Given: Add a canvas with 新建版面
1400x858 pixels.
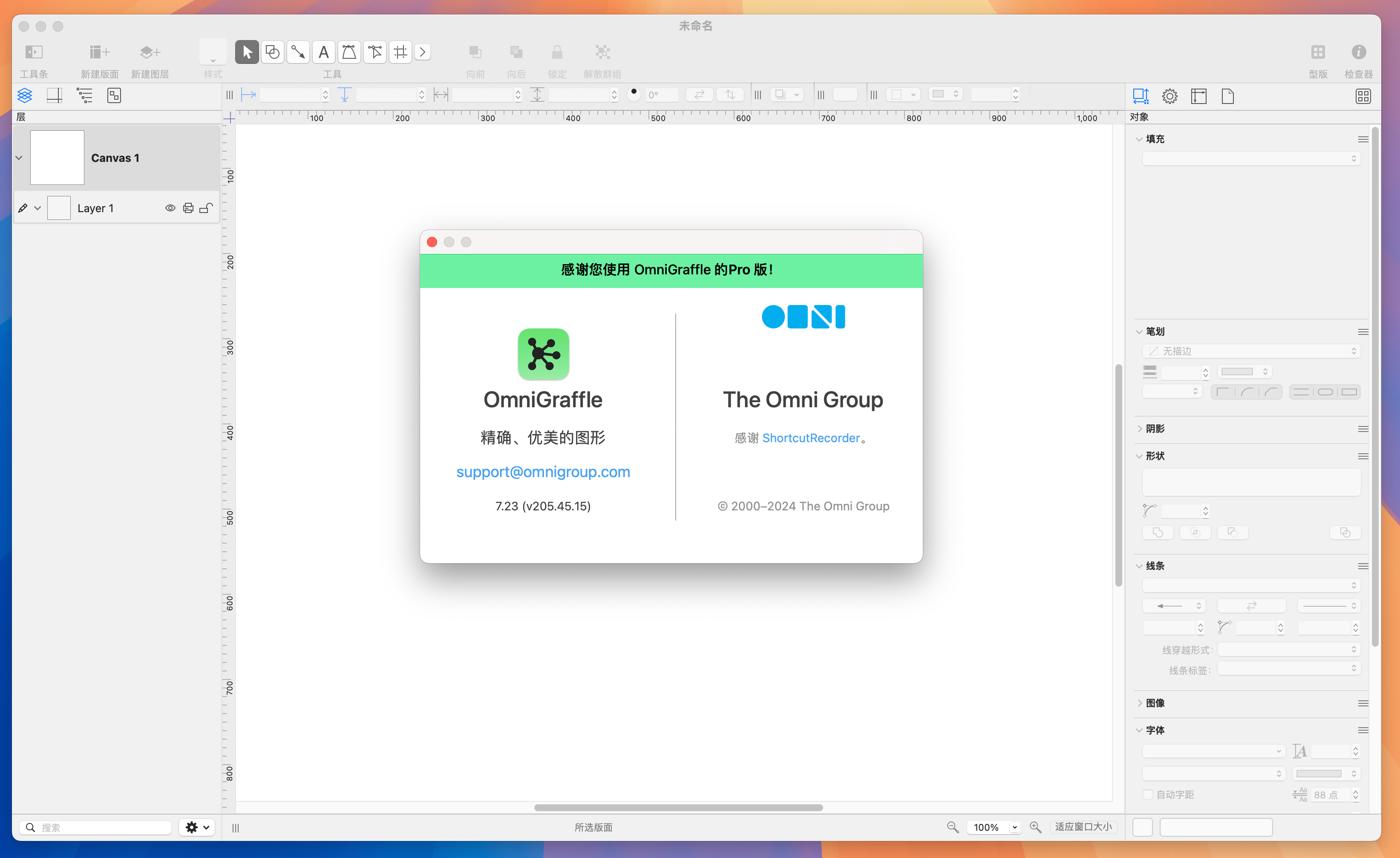Looking at the screenshot, I should click(x=99, y=52).
